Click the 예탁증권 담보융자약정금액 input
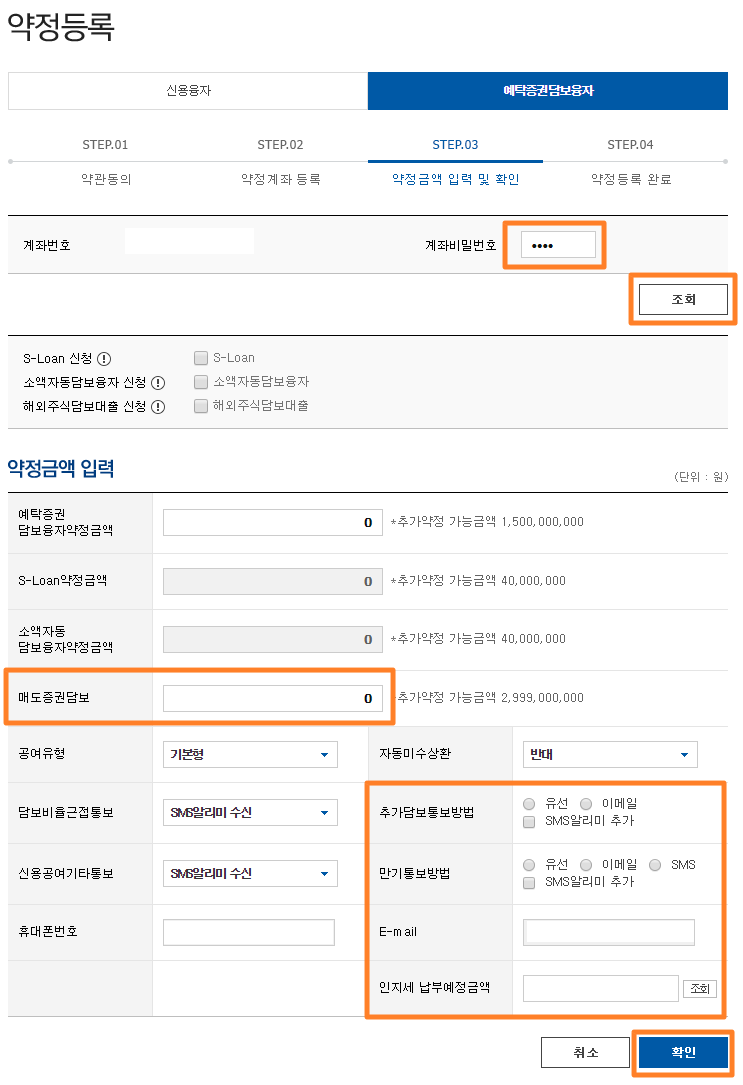This screenshot has height=1085, width=743. [273, 522]
